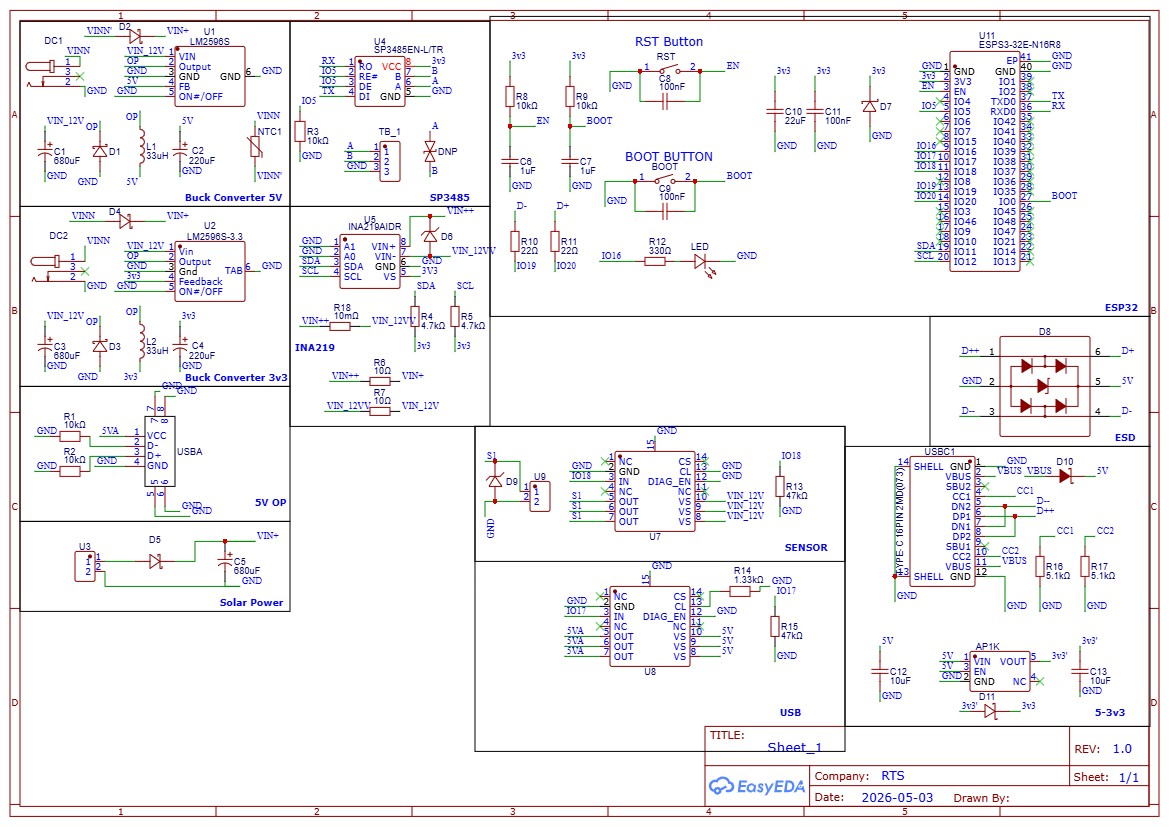This screenshot has width=1169, height=827.
Task: Click the D8 ESD diode array symbol
Action: [1044, 386]
